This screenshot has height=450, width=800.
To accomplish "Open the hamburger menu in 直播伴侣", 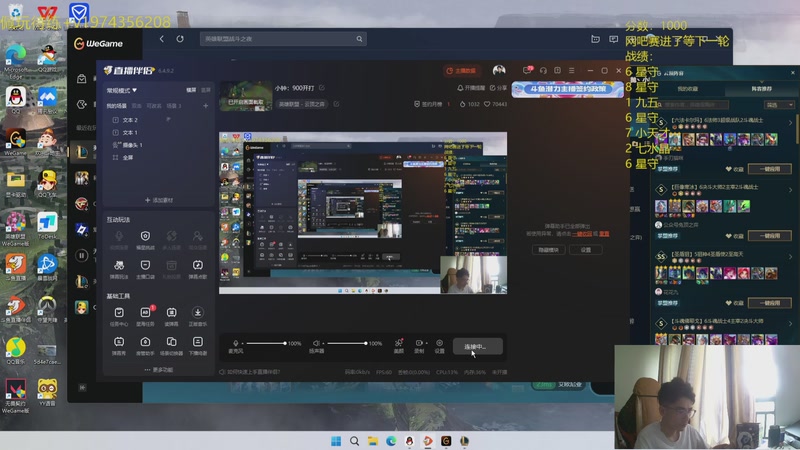I will (571, 70).
